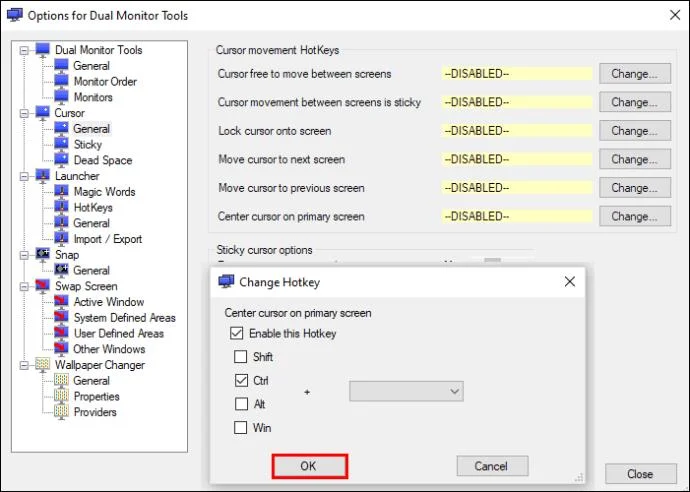Click the icon beside Active Window
690x492 pixels.
coord(61,301)
